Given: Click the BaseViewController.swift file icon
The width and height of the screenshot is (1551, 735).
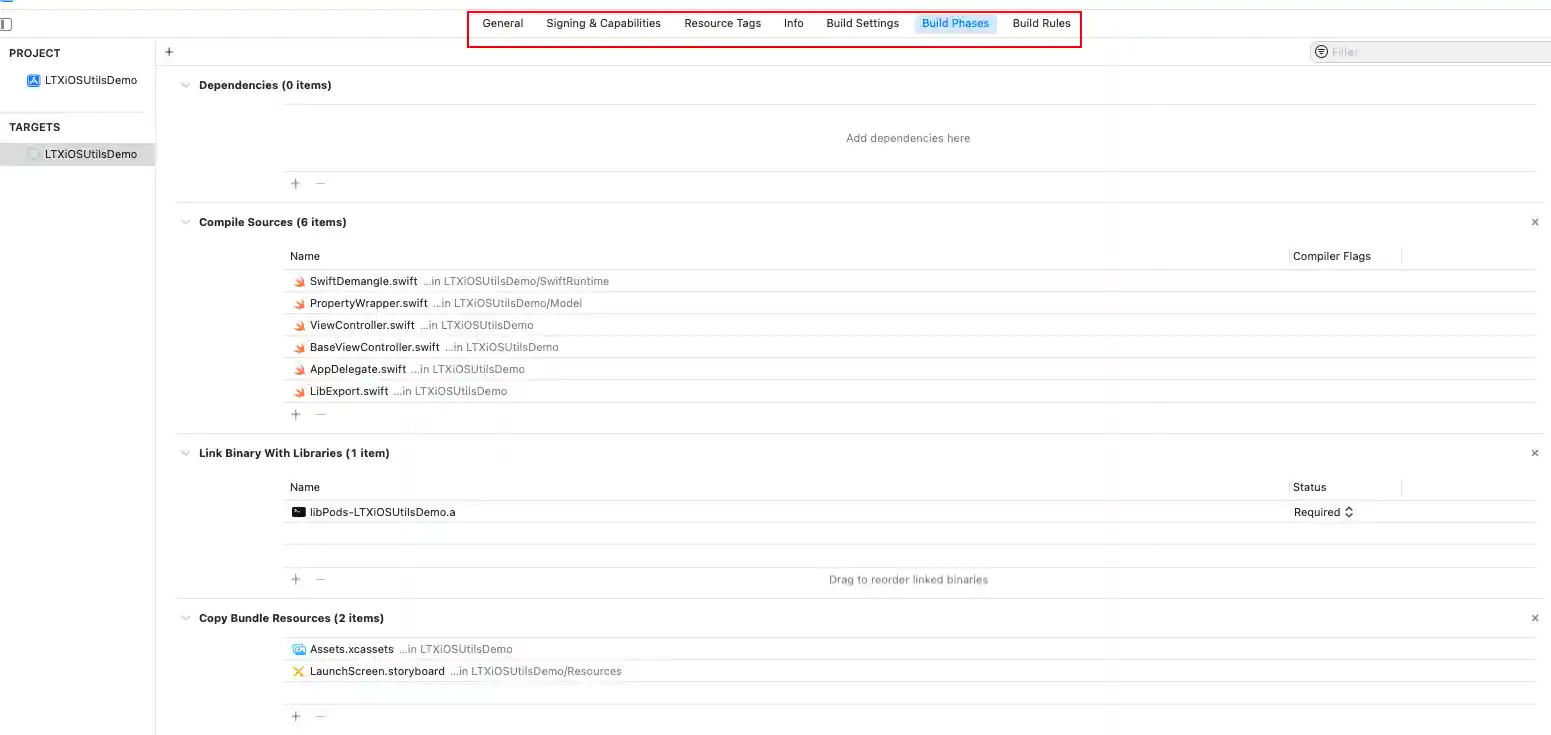Looking at the screenshot, I should pos(299,348).
